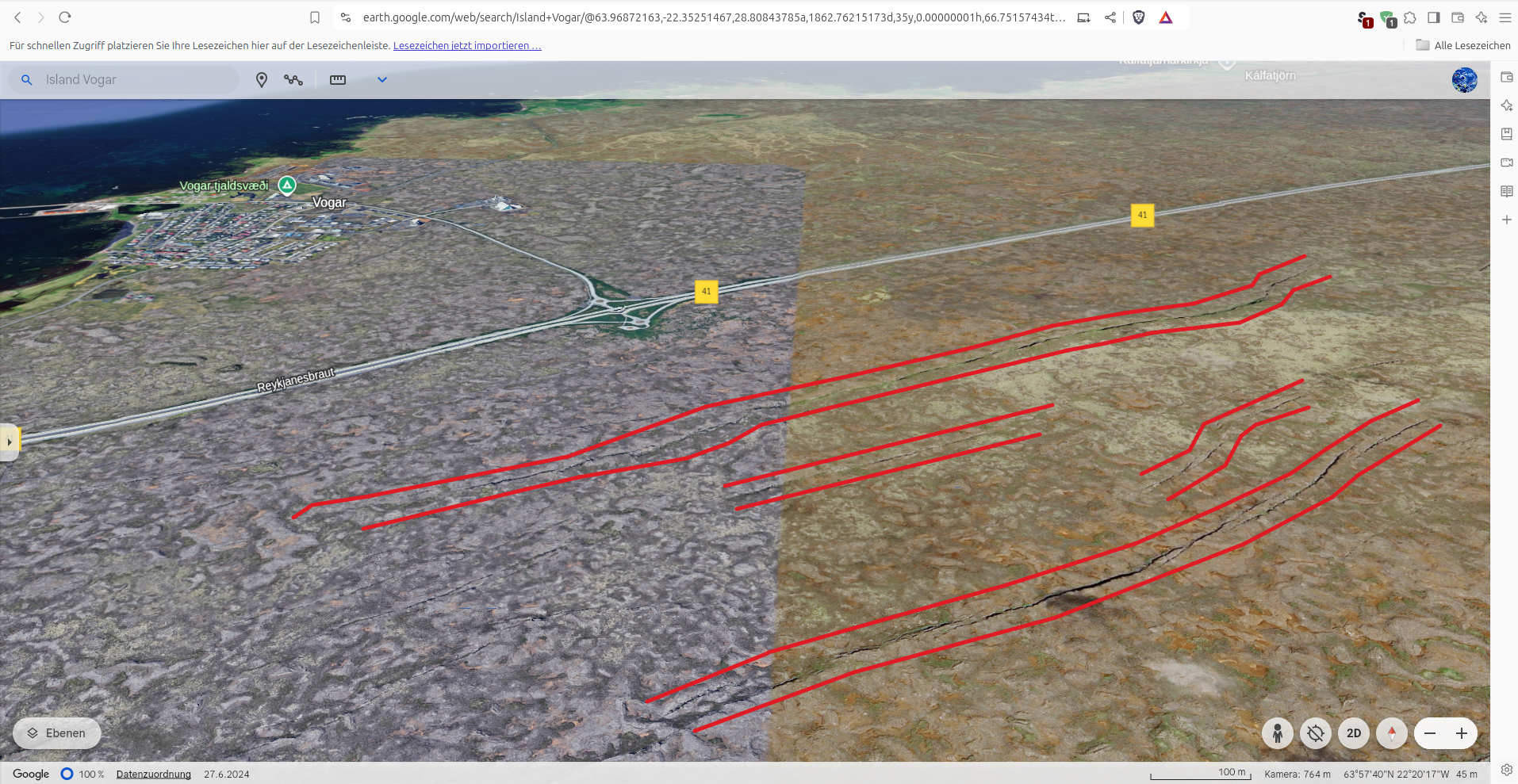Open the video camera icon in right sidebar
Screen dimensions: 1518x784
1507,163
